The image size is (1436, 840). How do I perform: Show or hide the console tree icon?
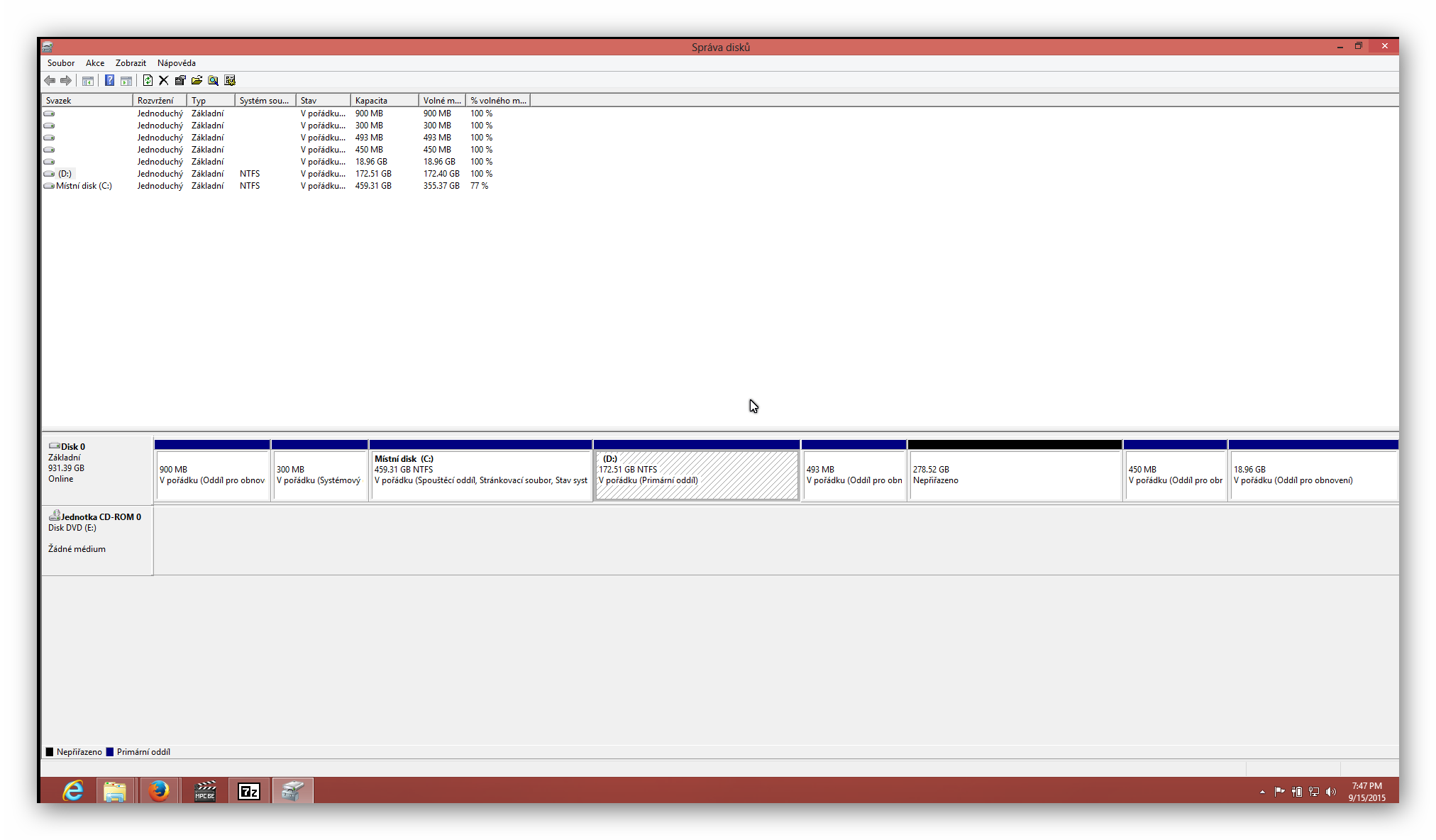tap(88, 80)
